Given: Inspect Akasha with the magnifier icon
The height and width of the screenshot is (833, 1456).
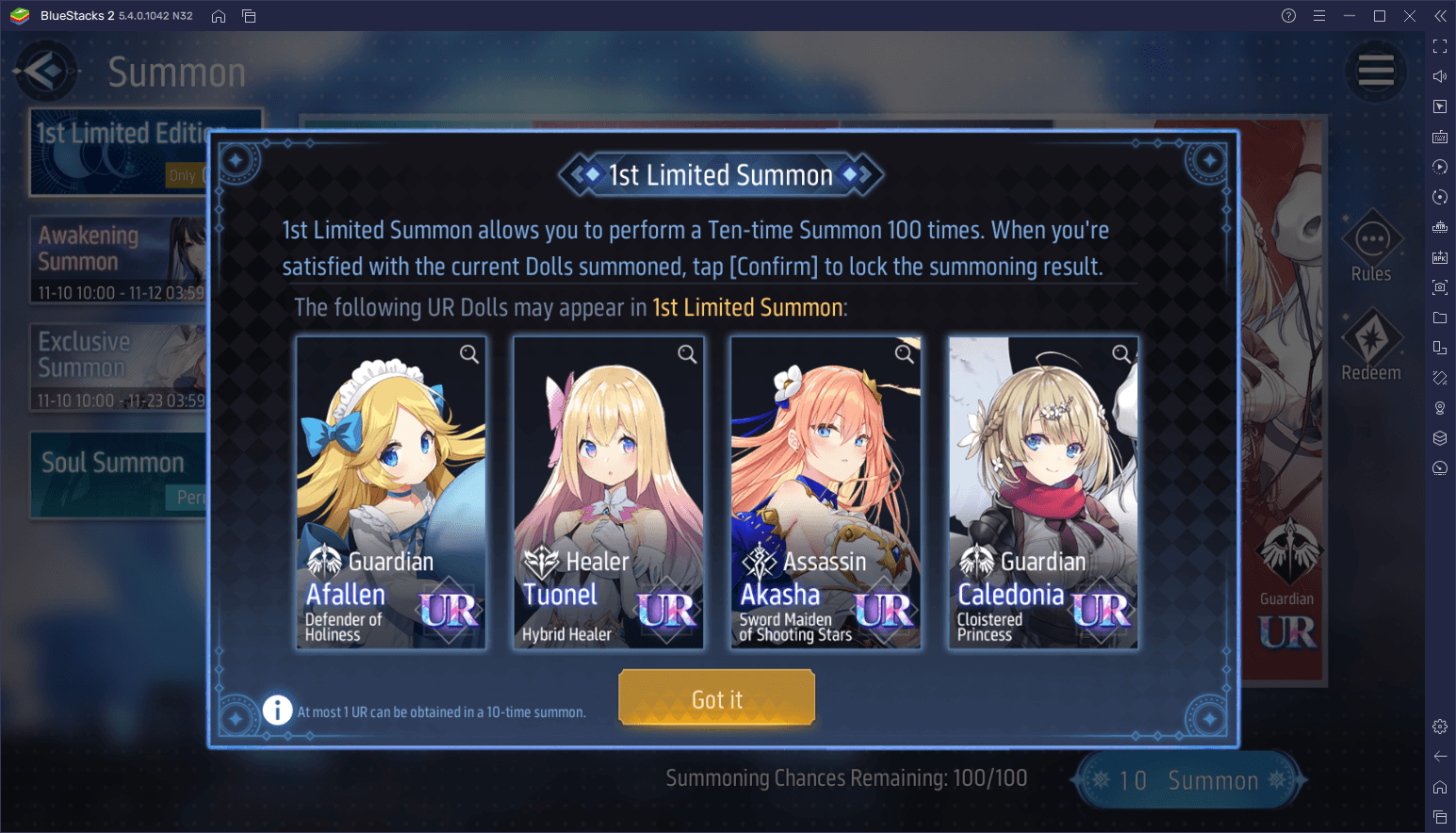Looking at the screenshot, I should [905, 354].
